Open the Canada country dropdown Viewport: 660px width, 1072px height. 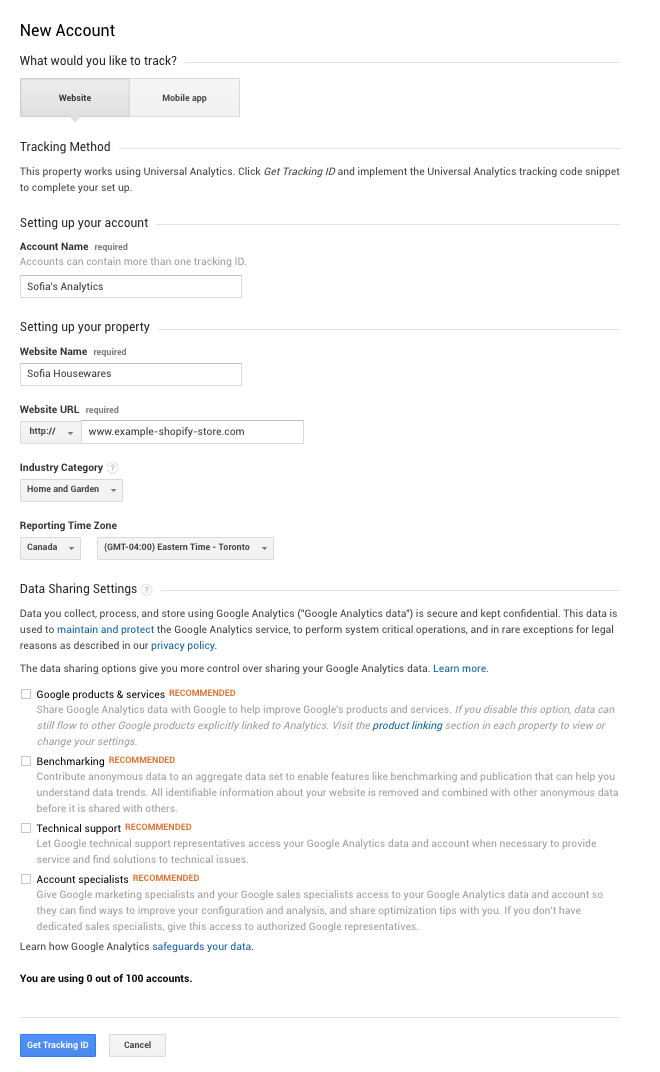coord(50,548)
